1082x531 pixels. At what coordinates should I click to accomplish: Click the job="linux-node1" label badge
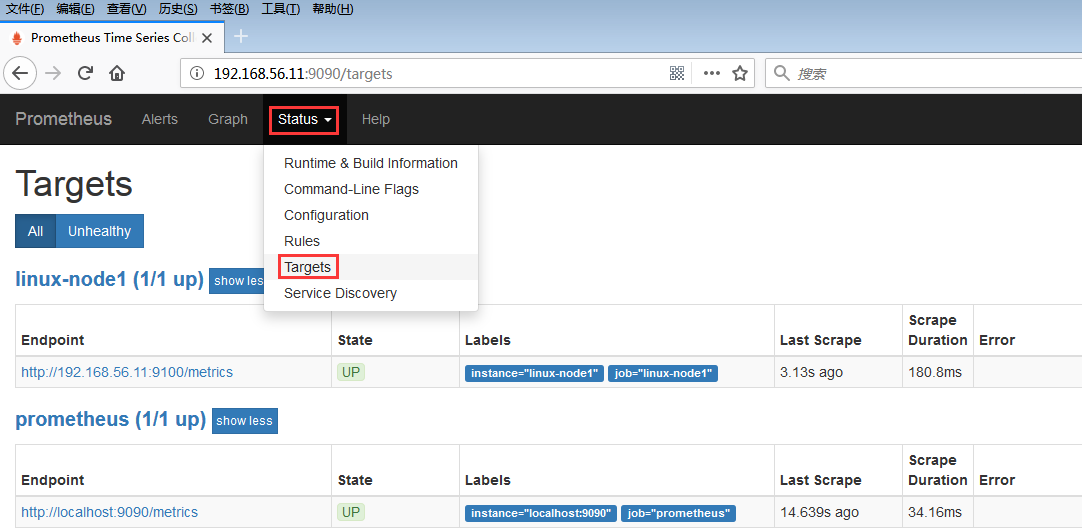point(663,373)
